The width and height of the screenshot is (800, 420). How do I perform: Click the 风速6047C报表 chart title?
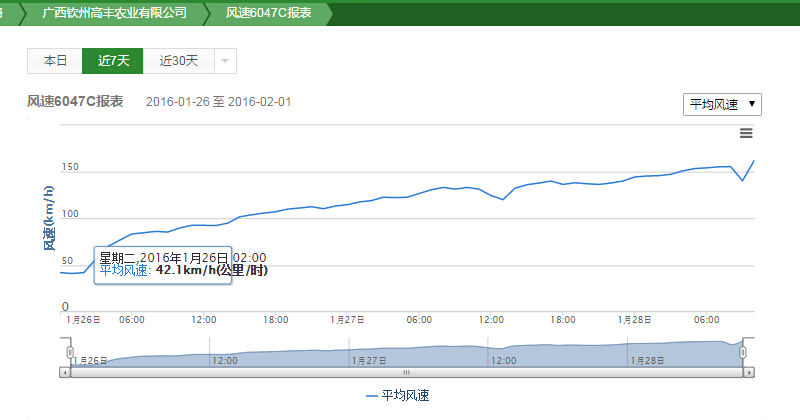pos(75,102)
